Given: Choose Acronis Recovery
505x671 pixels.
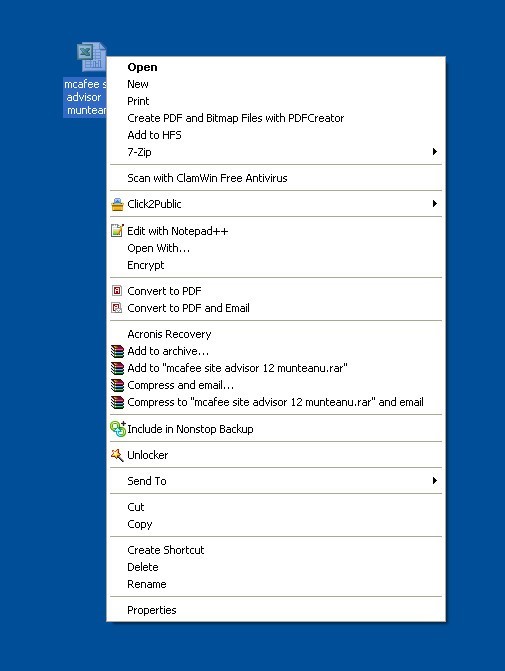Looking at the screenshot, I should (x=276, y=334).
